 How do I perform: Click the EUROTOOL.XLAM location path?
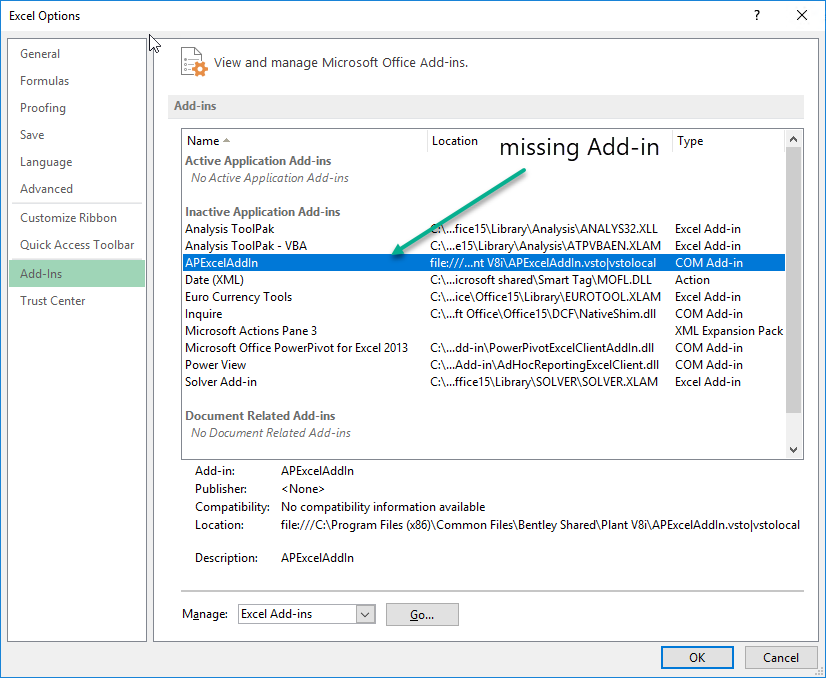coord(545,297)
